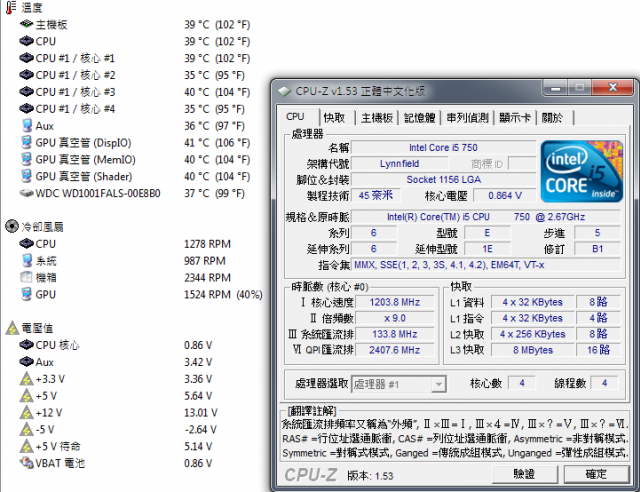Click the Socket 1156 LGA field

[443, 180]
